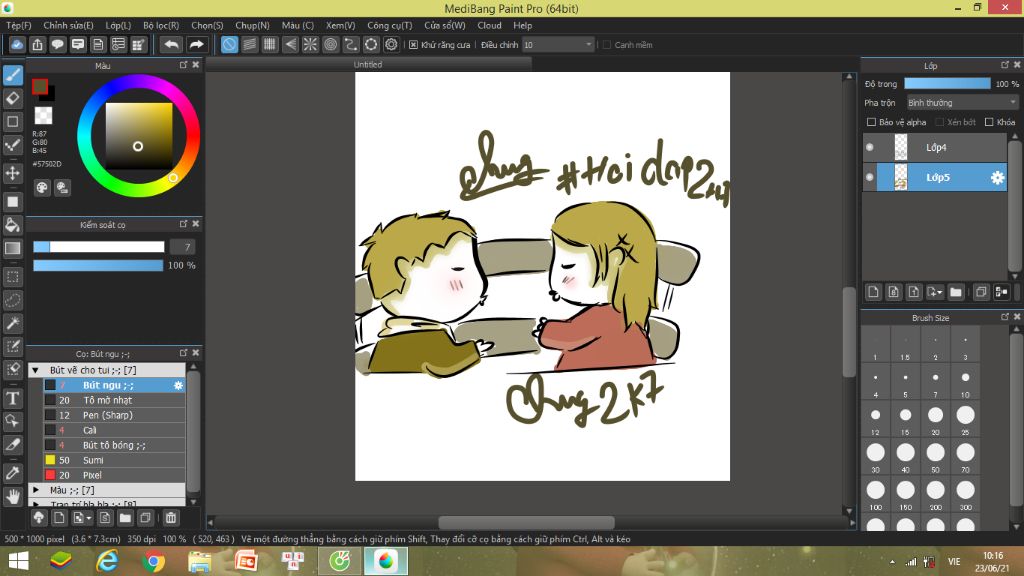Select the Pen (Sharp) brush

click(x=114, y=415)
